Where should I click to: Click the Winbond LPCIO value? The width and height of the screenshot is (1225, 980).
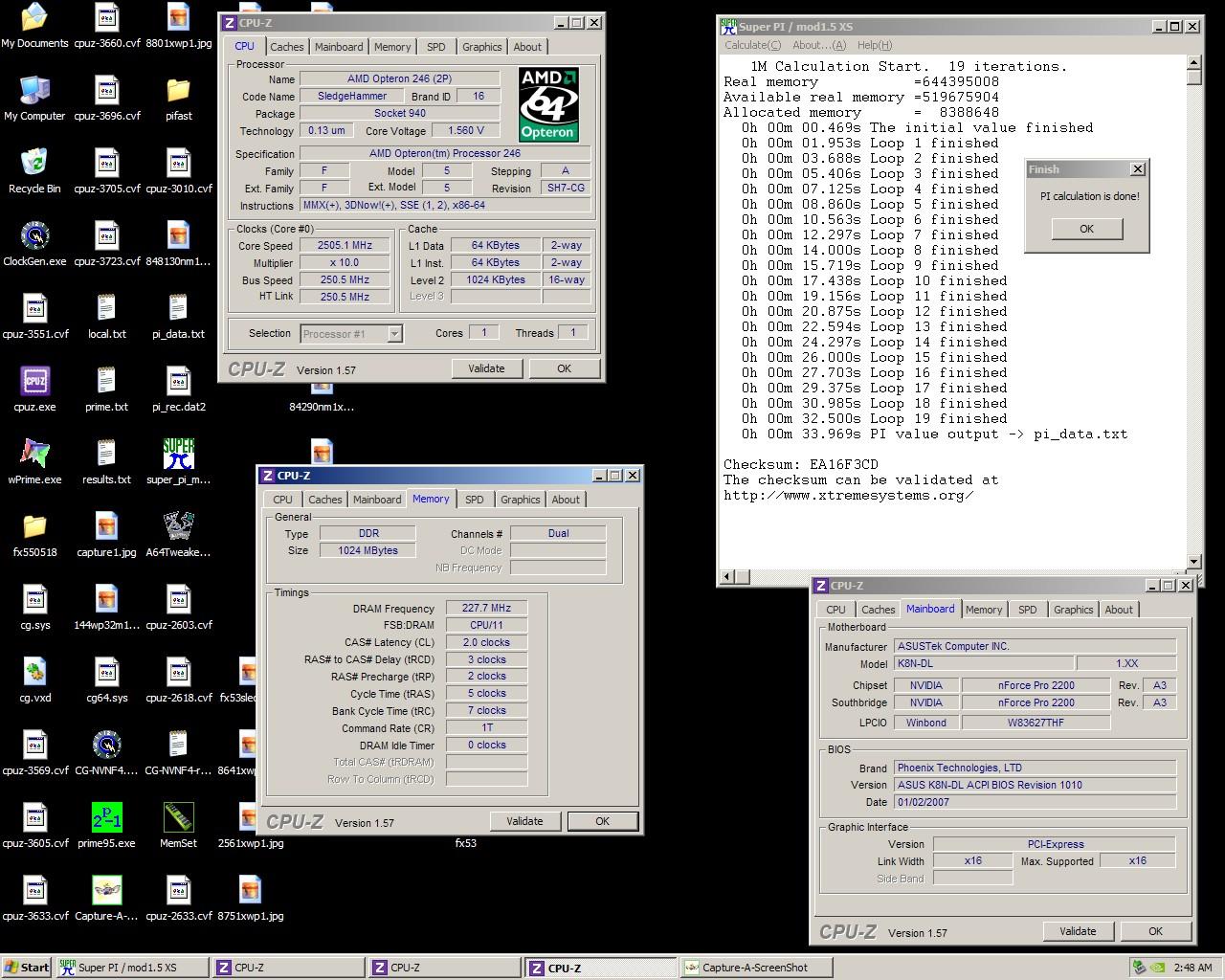(925, 724)
